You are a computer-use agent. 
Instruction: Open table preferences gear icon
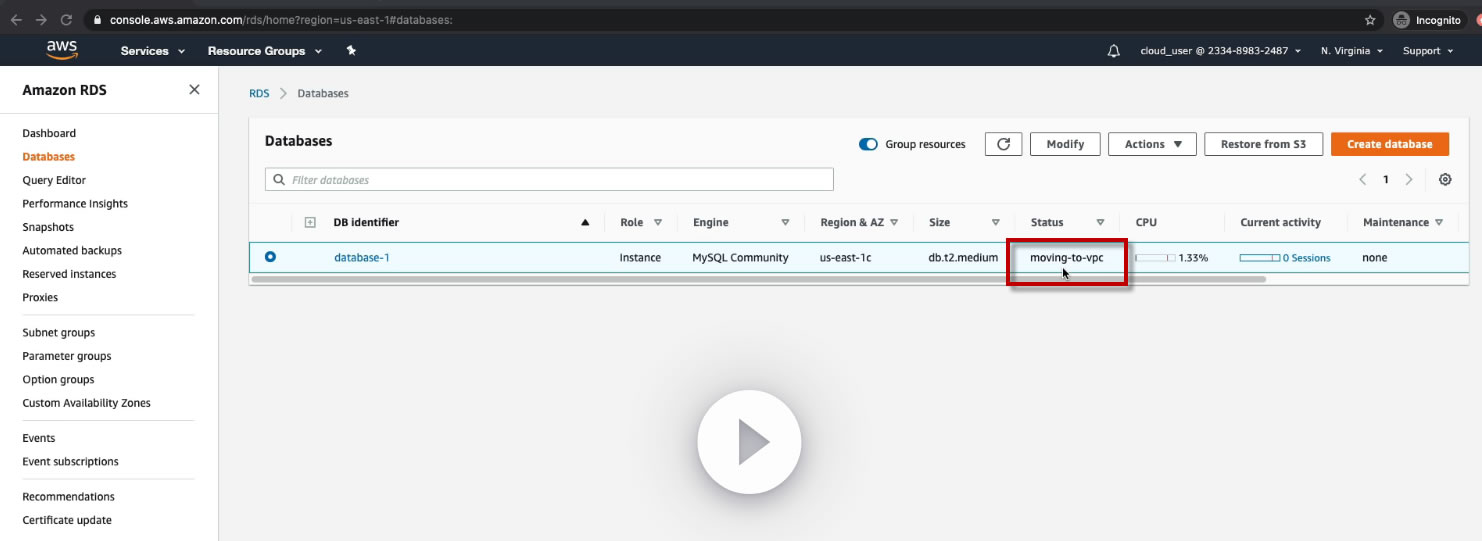(1445, 180)
